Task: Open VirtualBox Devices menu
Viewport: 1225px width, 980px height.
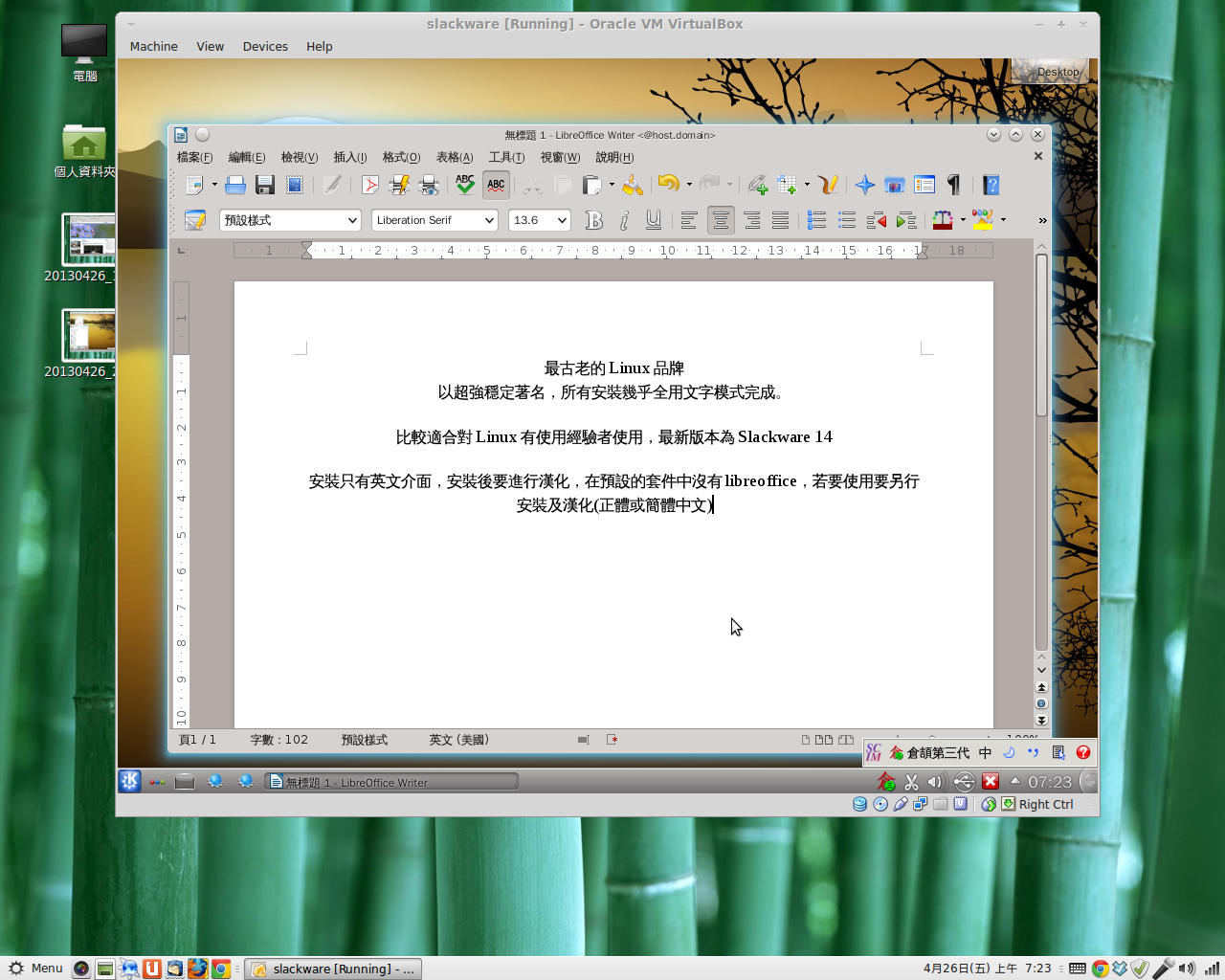Action: [265, 46]
